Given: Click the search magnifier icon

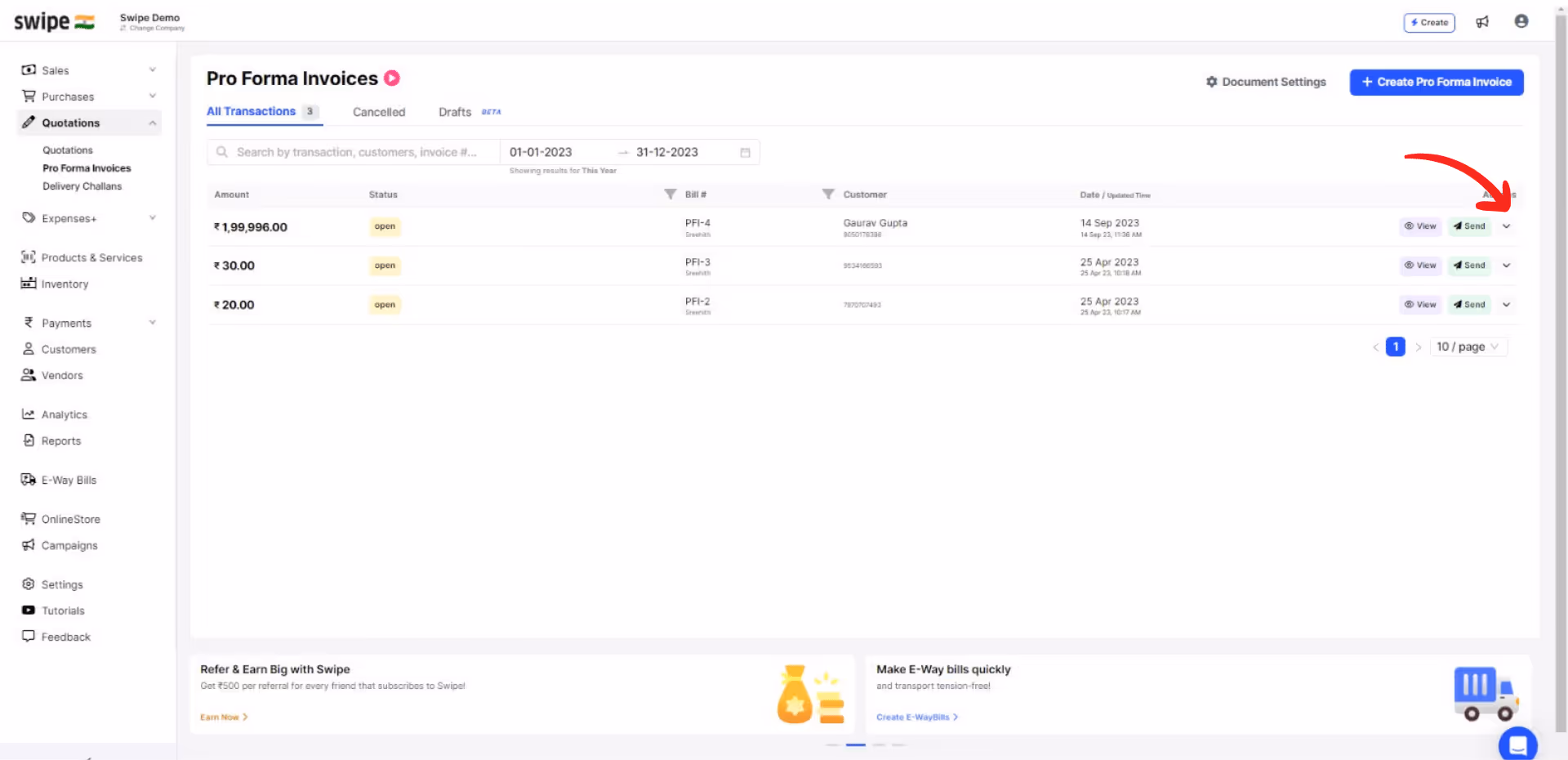Looking at the screenshot, I should [221, 152].
